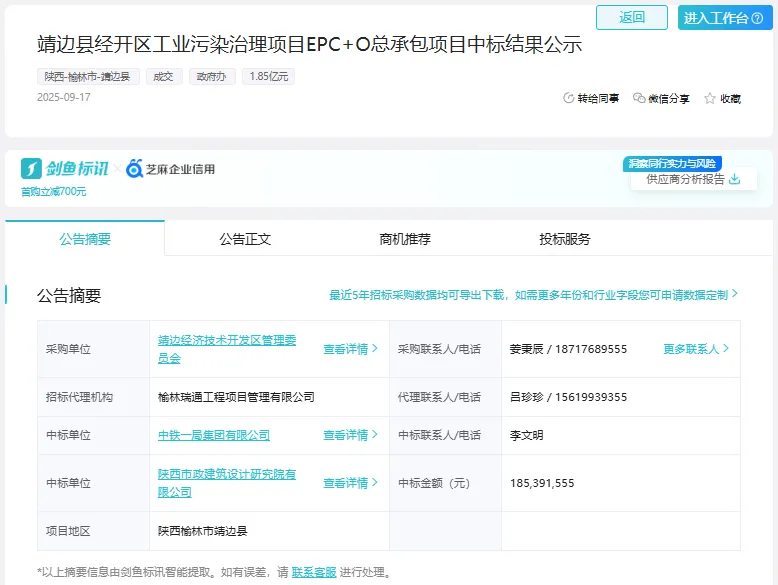
Task: Open the 5-year data export customization link
Action: tap(533, 295)
